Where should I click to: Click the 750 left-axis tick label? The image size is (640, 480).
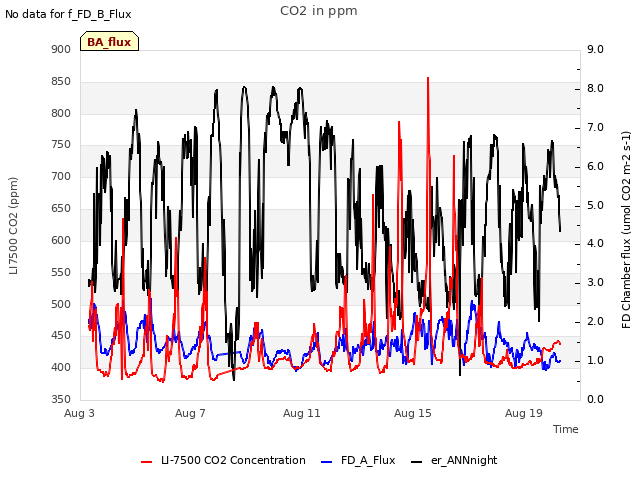pyautogui.click(x=61, y=145)
